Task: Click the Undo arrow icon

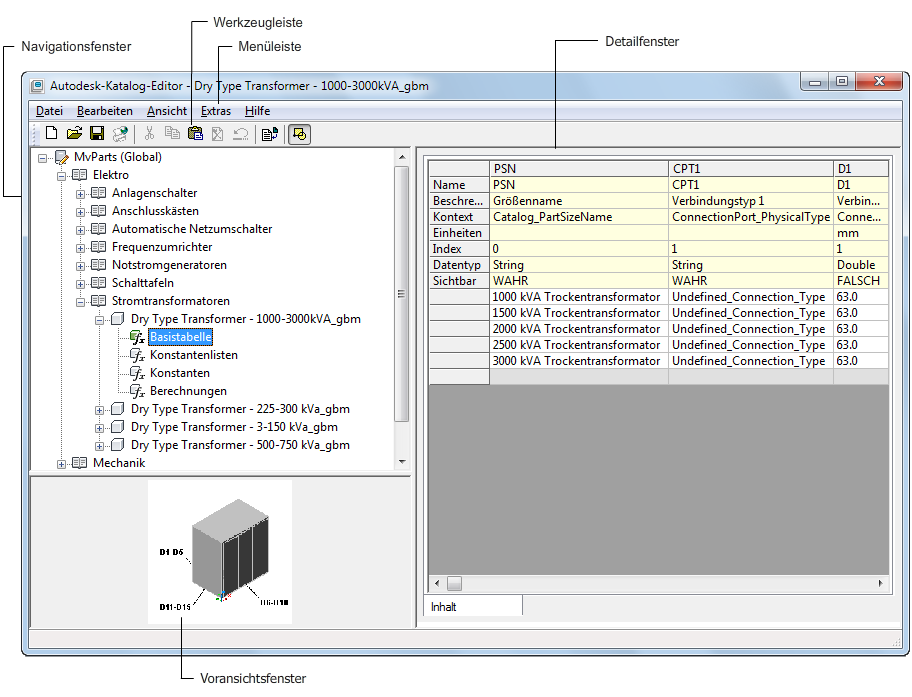Action: point(240,134)
